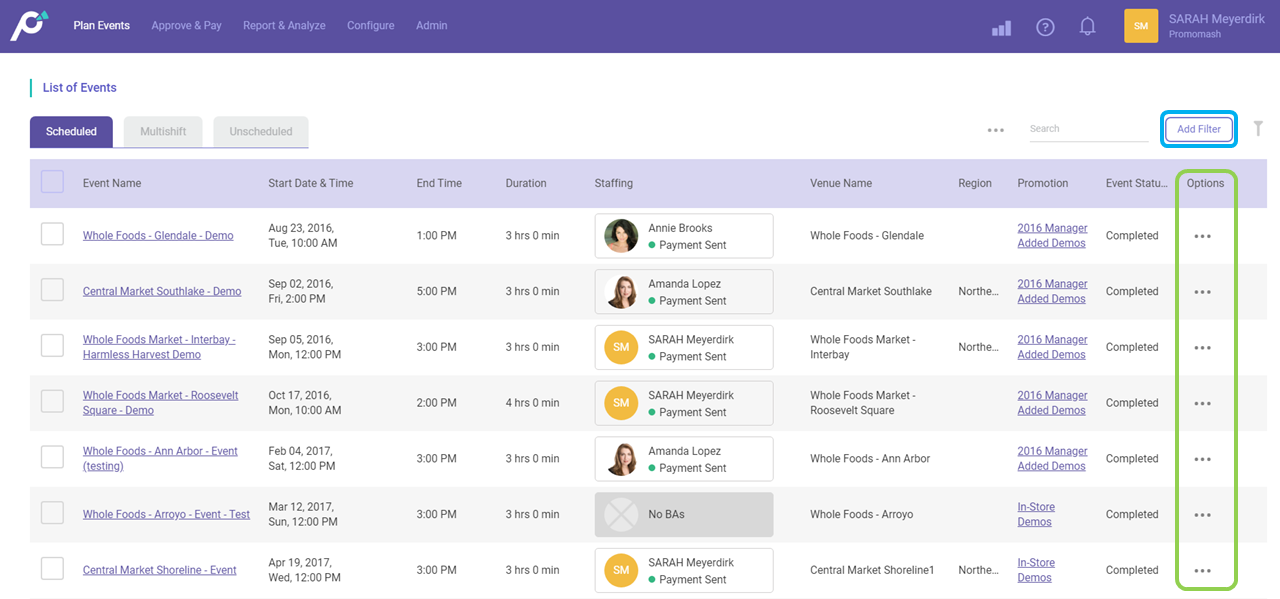The height and width of the screenshot is (599, 1280).
Task: Open the help question mark icon
Action: (x=1045, y=27)
